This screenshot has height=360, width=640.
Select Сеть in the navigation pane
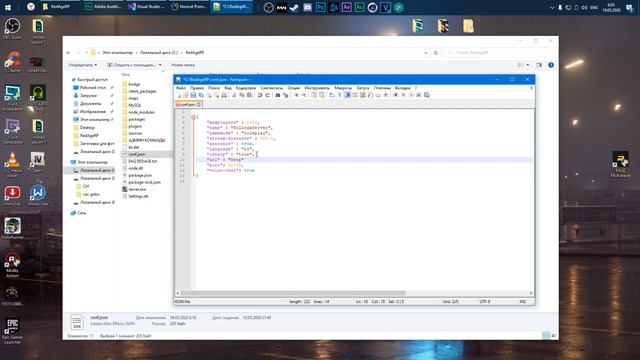[x=82, y=213]
